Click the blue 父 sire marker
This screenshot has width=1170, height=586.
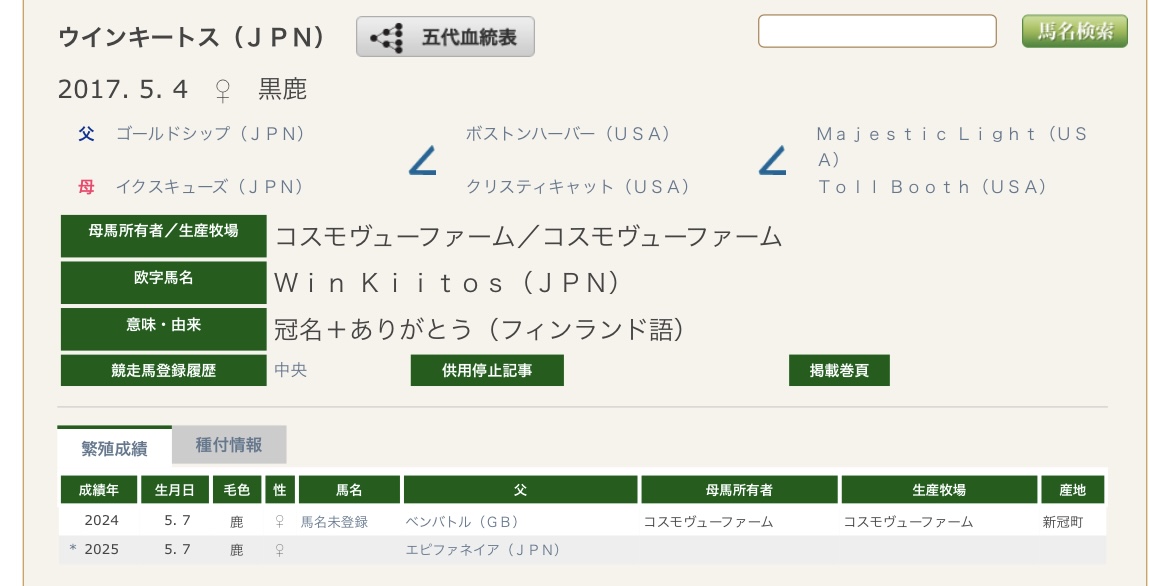coord(86,134)
